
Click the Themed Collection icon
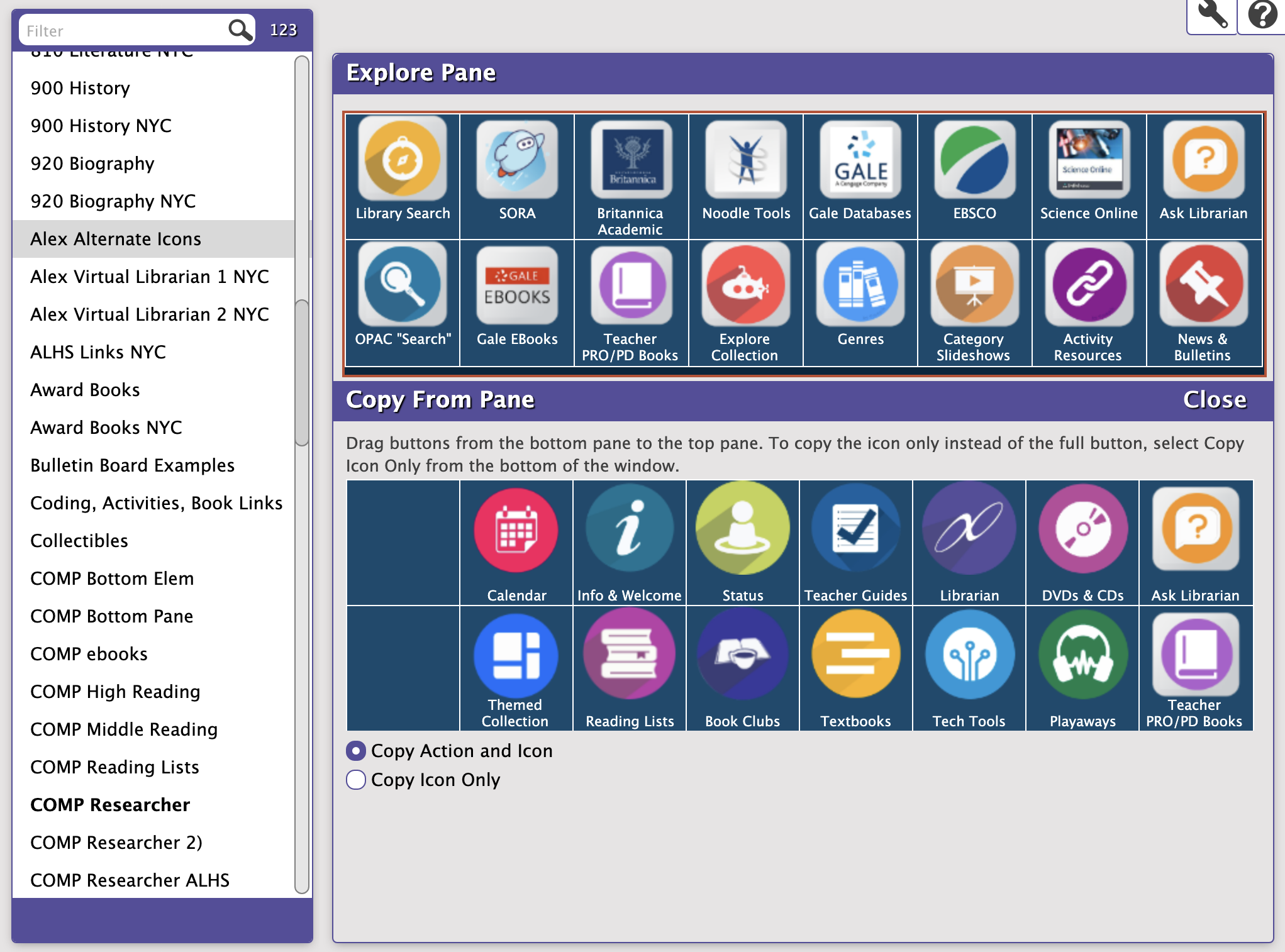click(516, 656)
